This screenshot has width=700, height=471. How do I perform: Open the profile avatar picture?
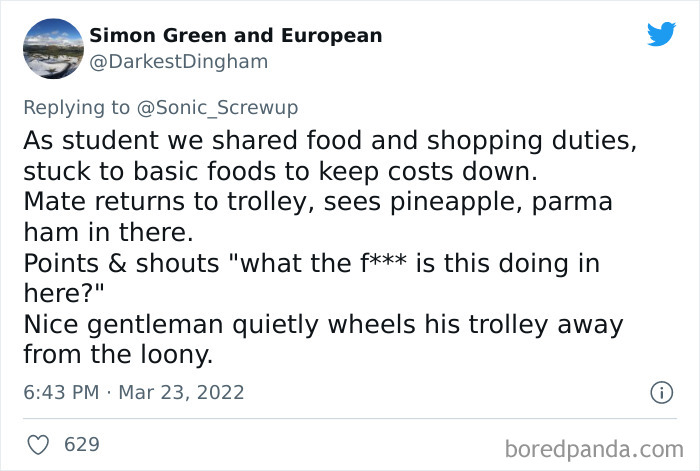coord(51,48)
